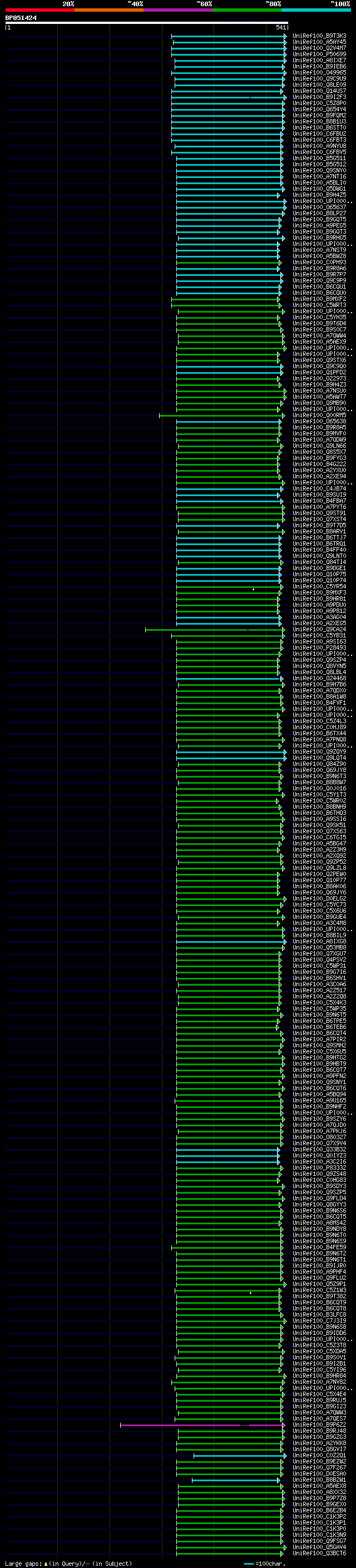Click the short cyan B8B2W1 alignment bar
The height and width of the screenshot is (1568, 356).
(236, 1480)
